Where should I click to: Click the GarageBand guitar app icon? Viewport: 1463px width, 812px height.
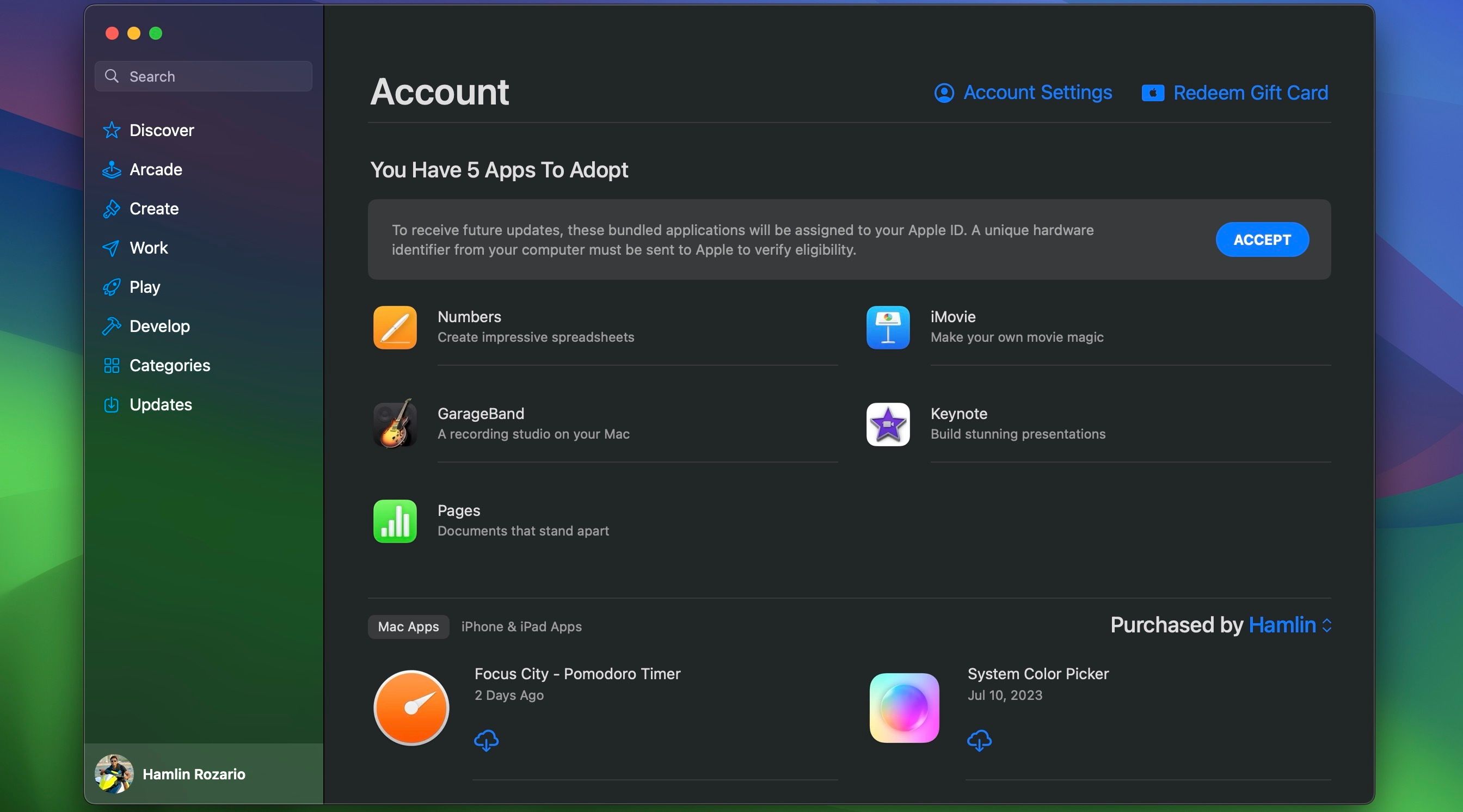coord(395,423)
